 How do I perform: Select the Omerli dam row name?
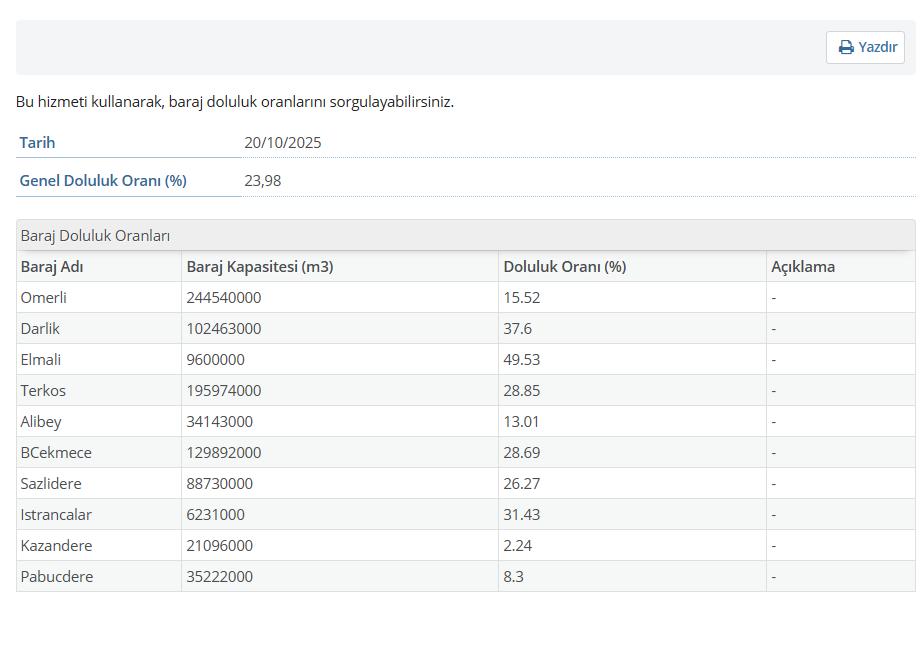[44, 298]
